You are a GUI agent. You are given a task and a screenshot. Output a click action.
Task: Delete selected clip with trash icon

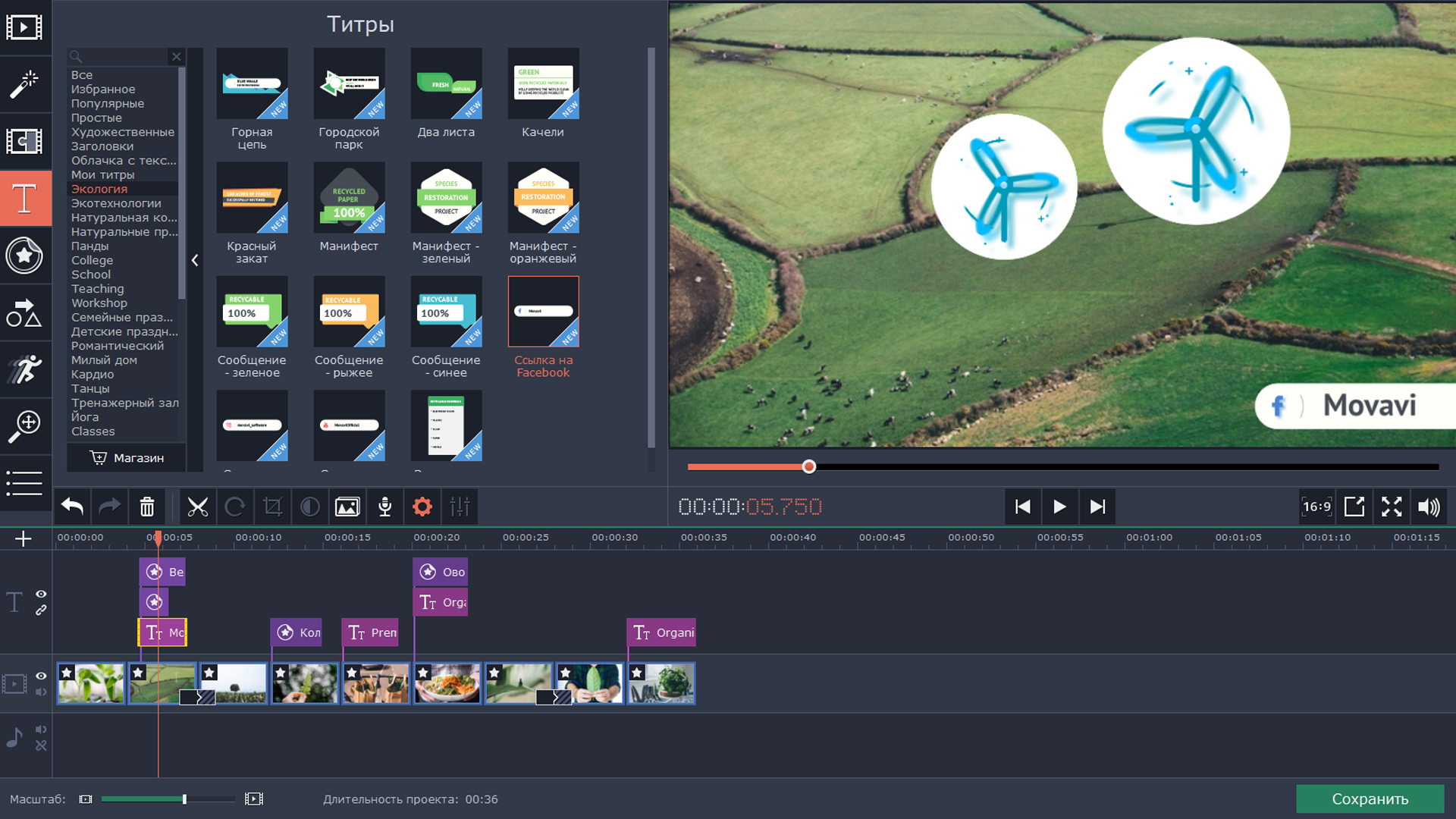pos(147,507)
